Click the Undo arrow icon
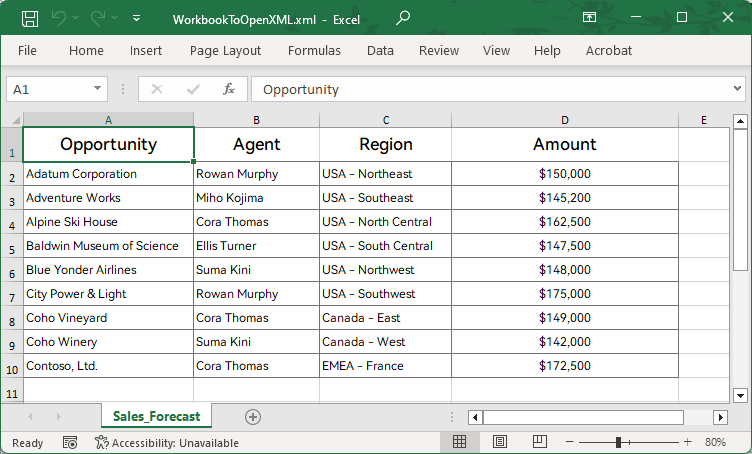752x454 pixels. 60,18
